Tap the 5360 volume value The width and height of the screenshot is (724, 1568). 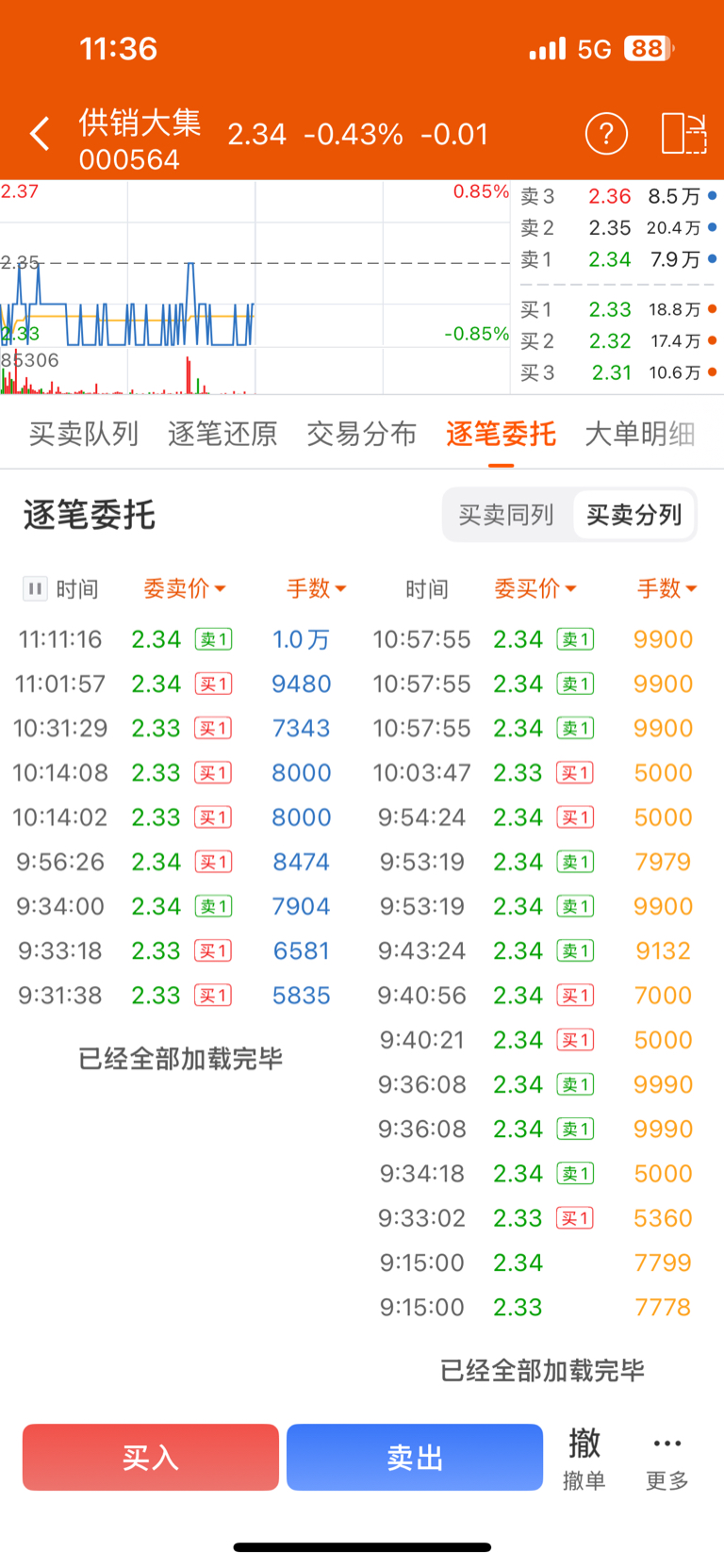[664, 1218]
